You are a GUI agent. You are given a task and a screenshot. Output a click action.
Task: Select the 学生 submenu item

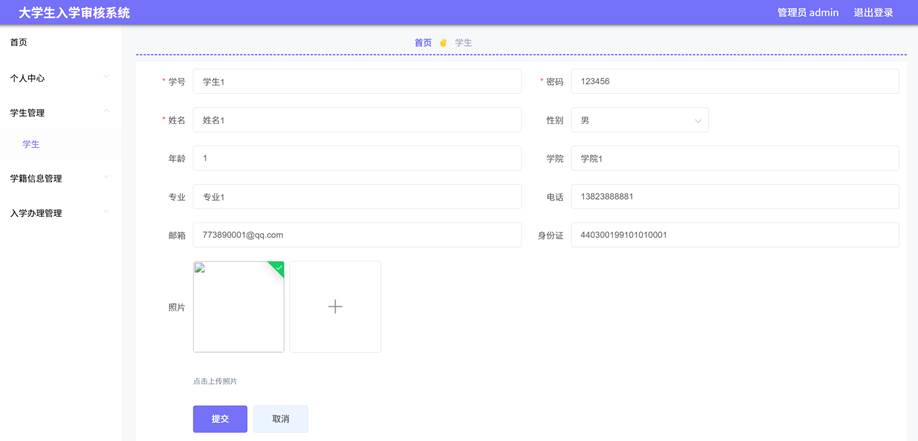[60, 144]
